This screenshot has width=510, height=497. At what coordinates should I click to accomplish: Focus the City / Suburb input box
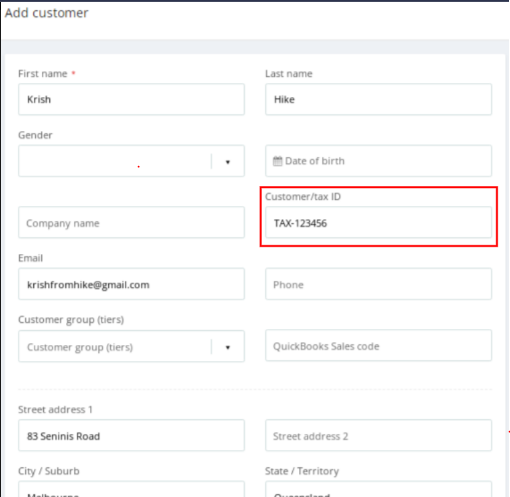pos(131,489)
